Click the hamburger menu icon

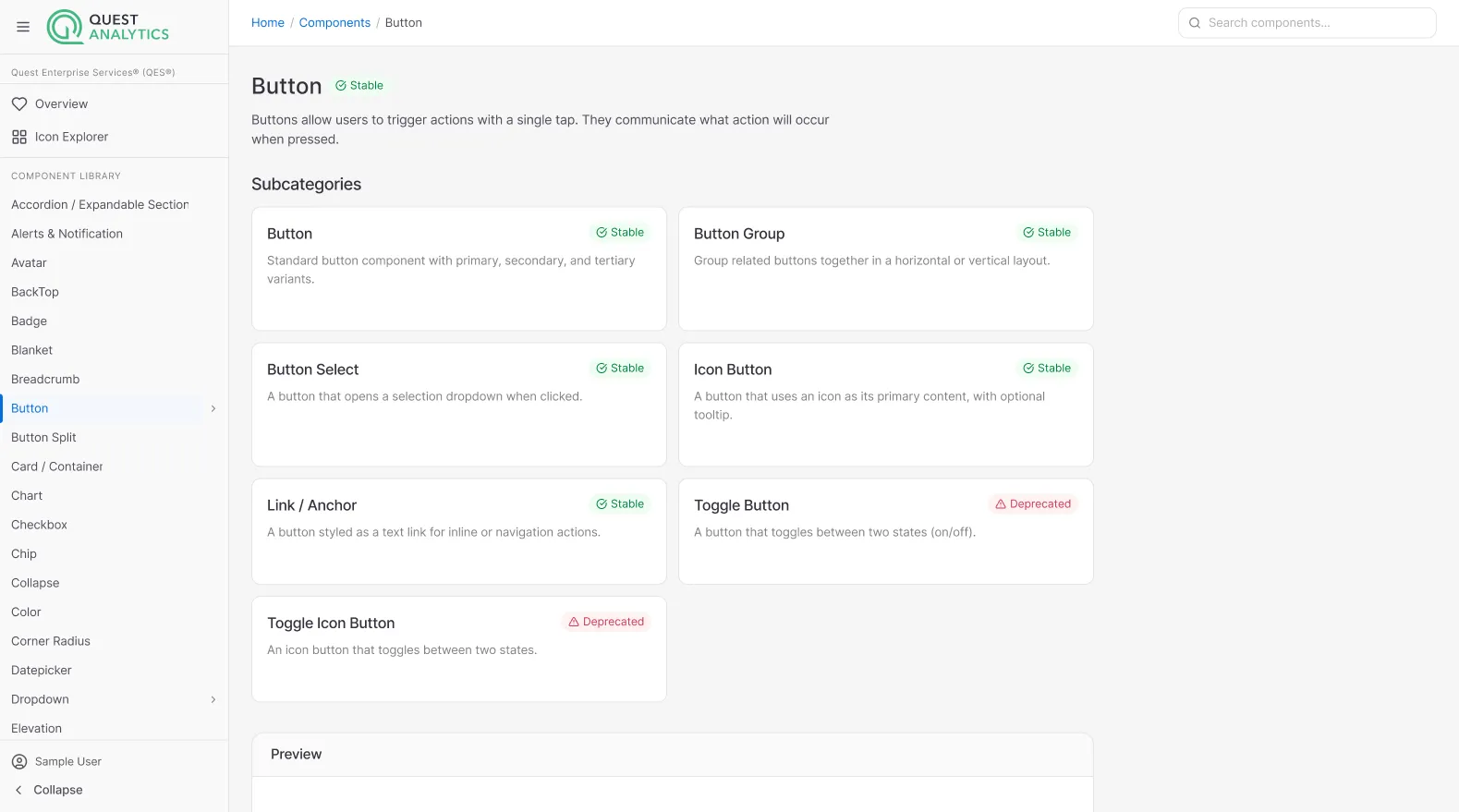point(23,27)
